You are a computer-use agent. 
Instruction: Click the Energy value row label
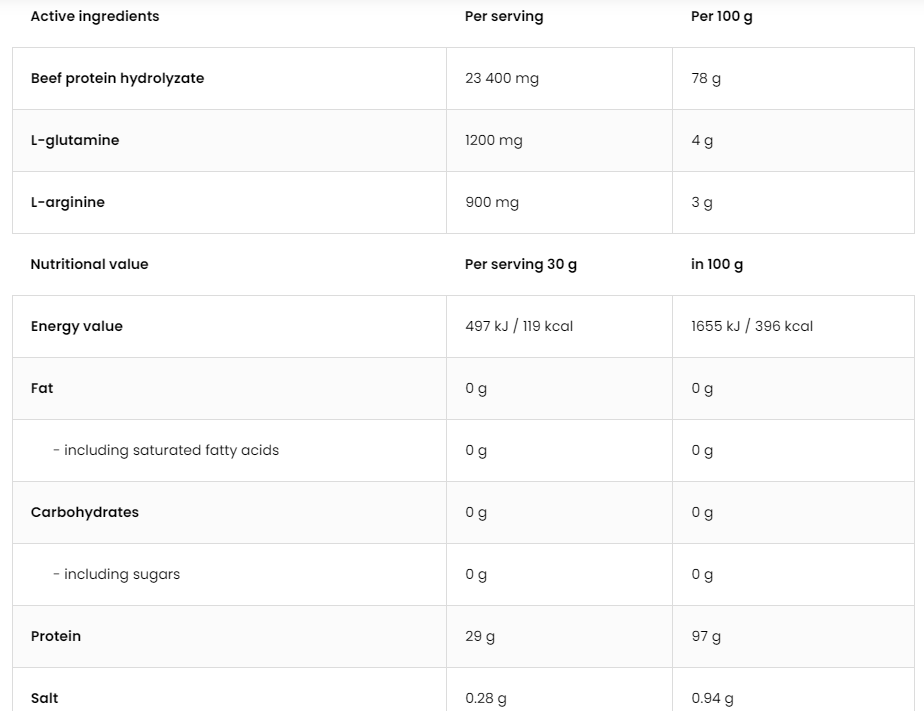pos(77,326)
